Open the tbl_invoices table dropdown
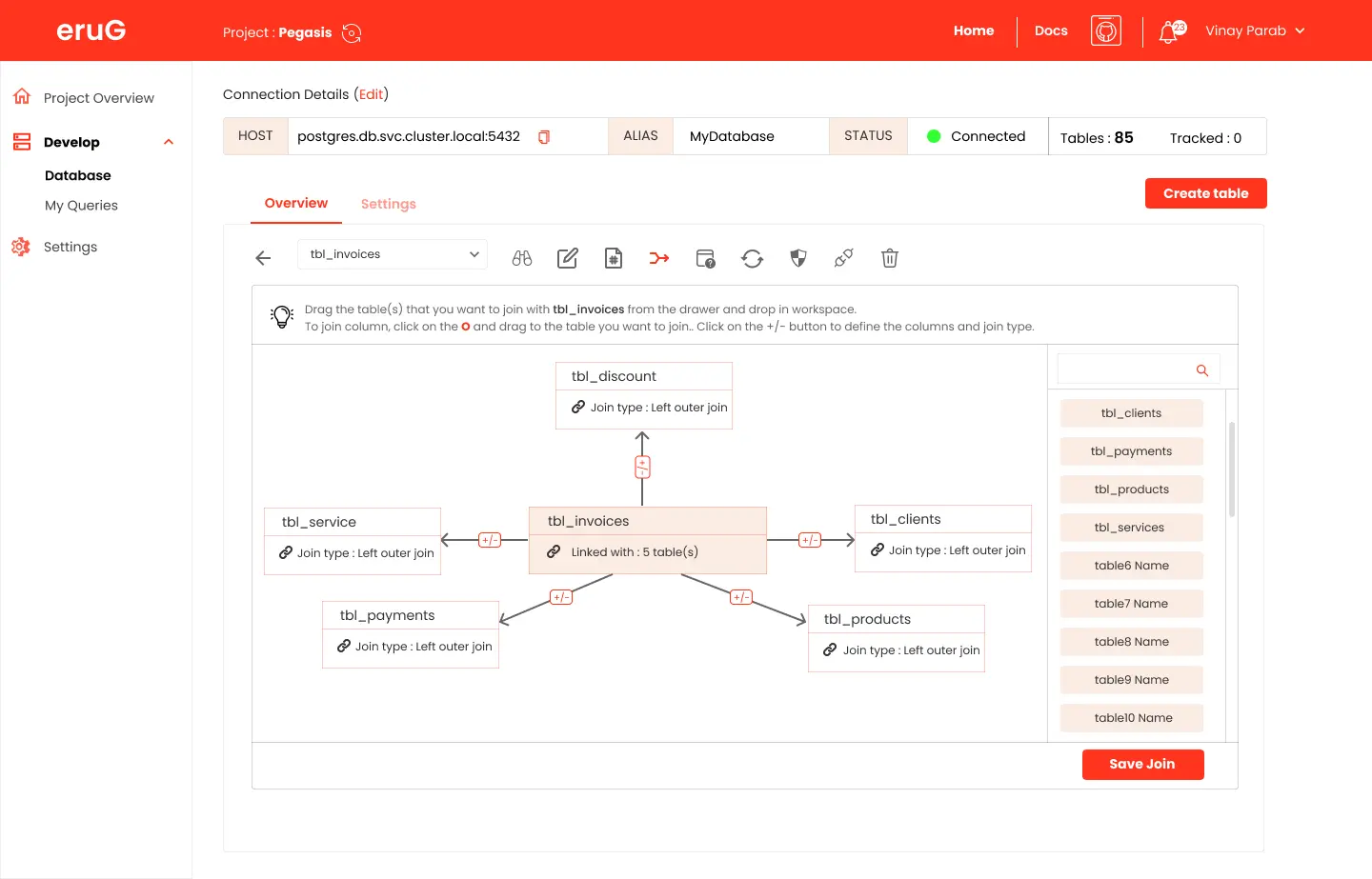This screenshot has width=1372, height=879. (393, 254)
